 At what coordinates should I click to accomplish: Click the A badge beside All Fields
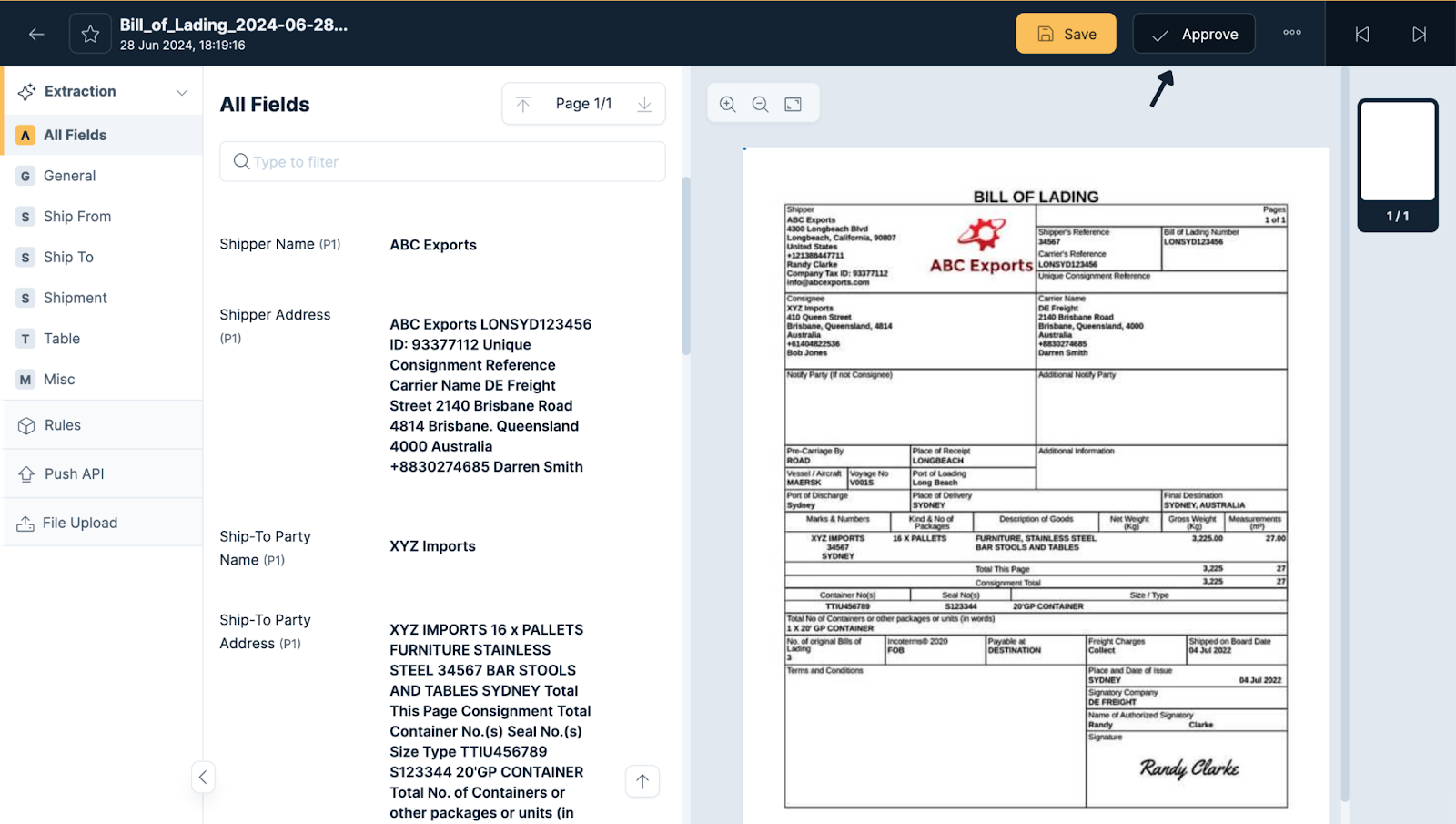(x=25, y=135)
